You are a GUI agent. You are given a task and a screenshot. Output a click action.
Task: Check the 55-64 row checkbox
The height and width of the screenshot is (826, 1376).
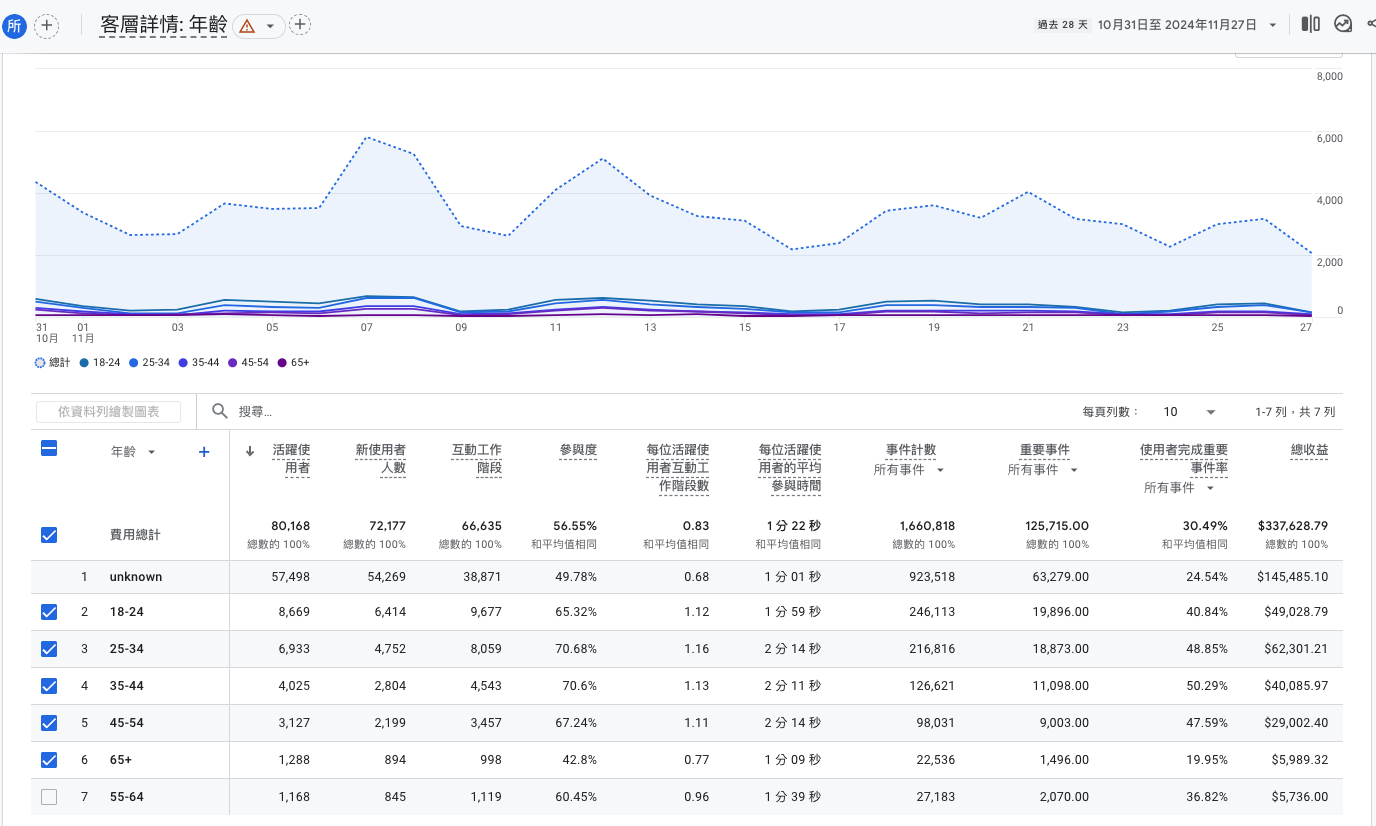tap(49, 797)
